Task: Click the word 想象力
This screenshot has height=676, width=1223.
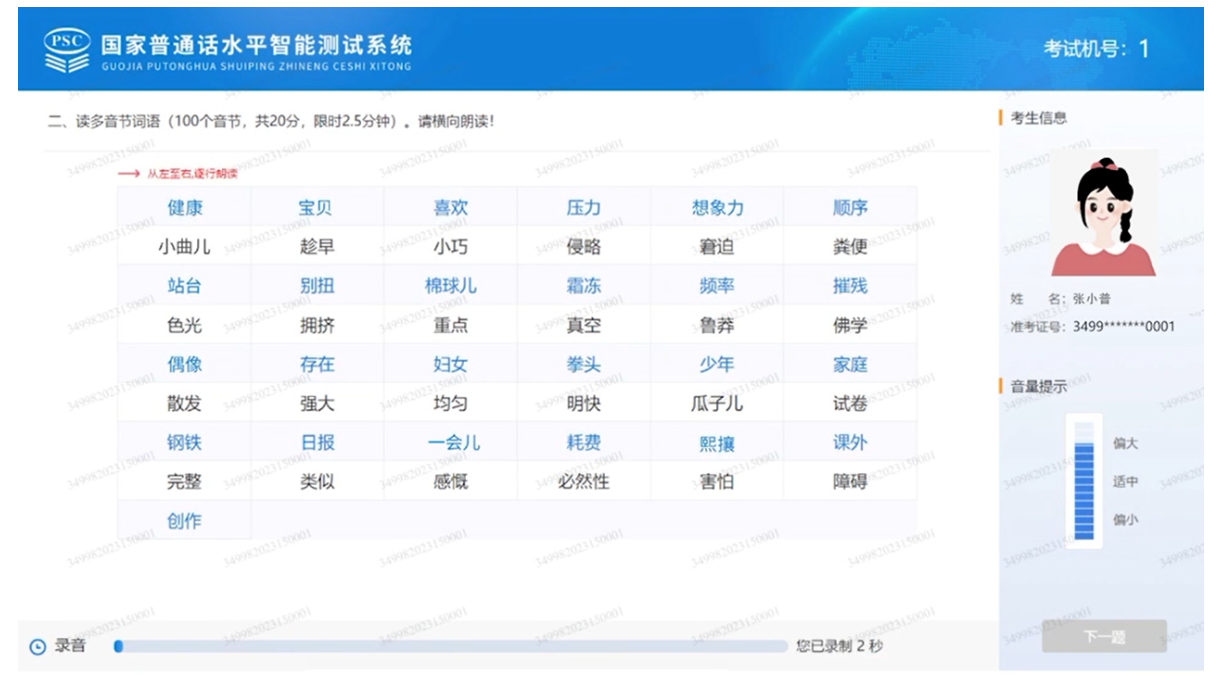Action: pos(717,208)
